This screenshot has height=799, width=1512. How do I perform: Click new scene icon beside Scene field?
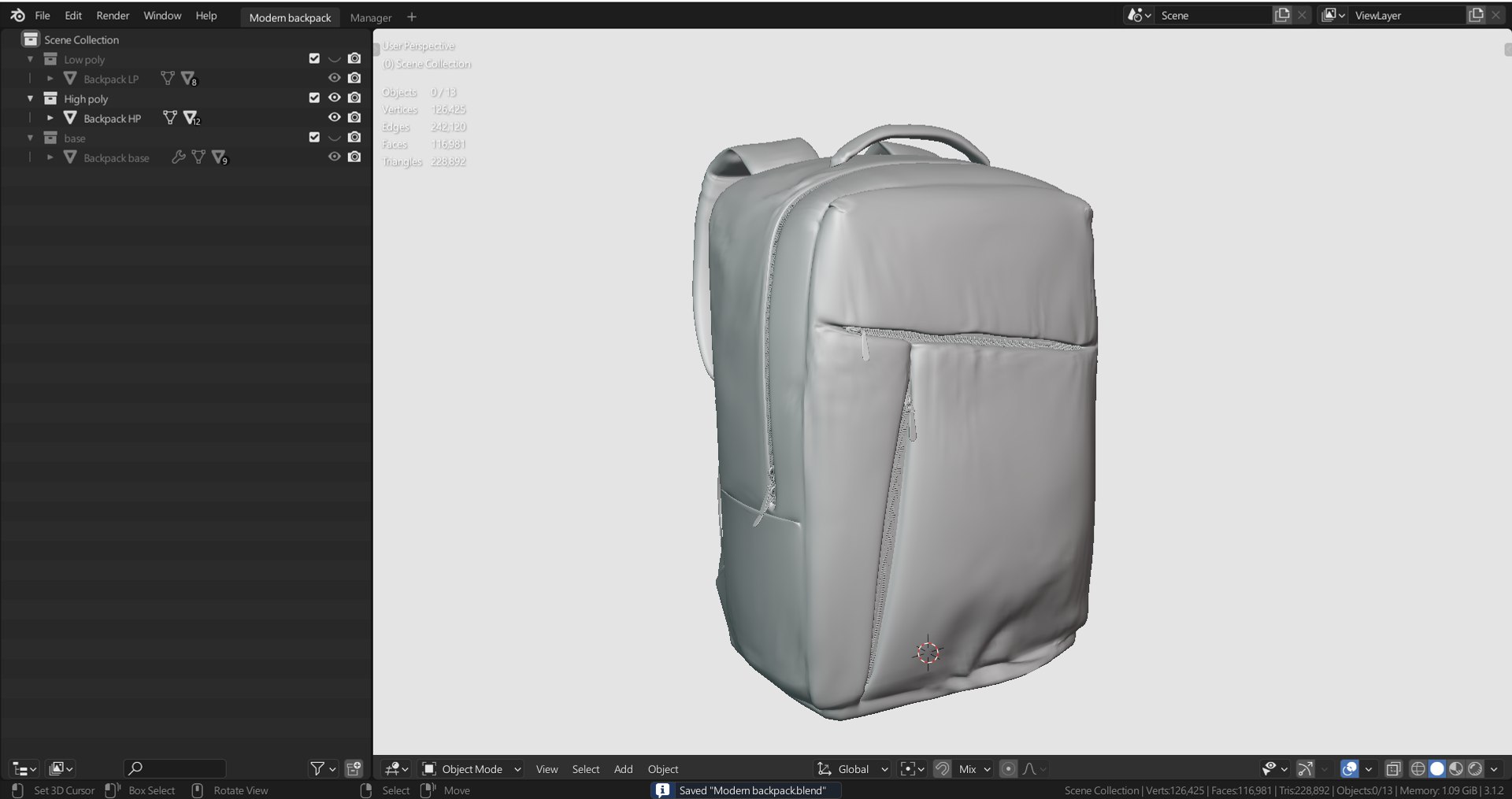[x=1282, y=15]
